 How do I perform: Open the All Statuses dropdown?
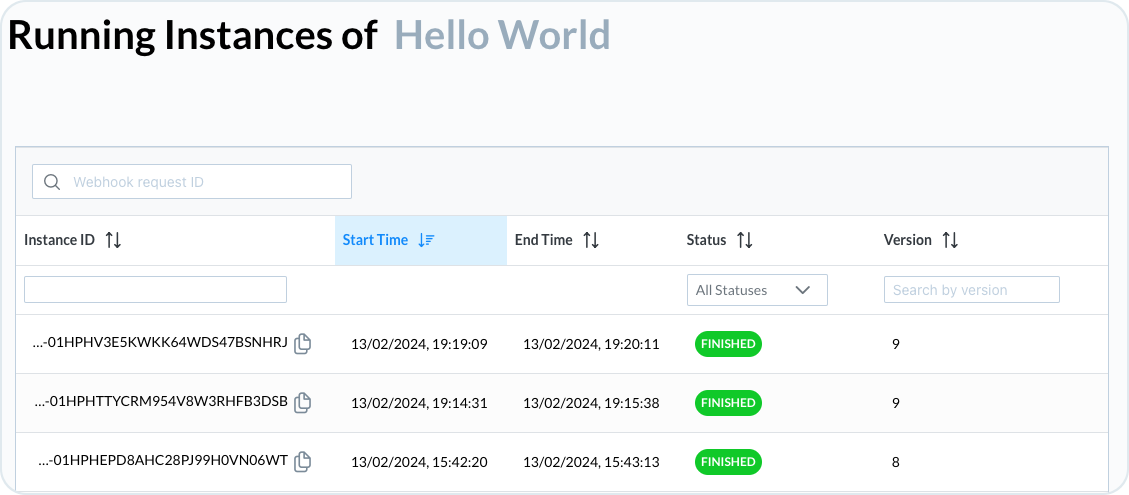pos(757,290)
